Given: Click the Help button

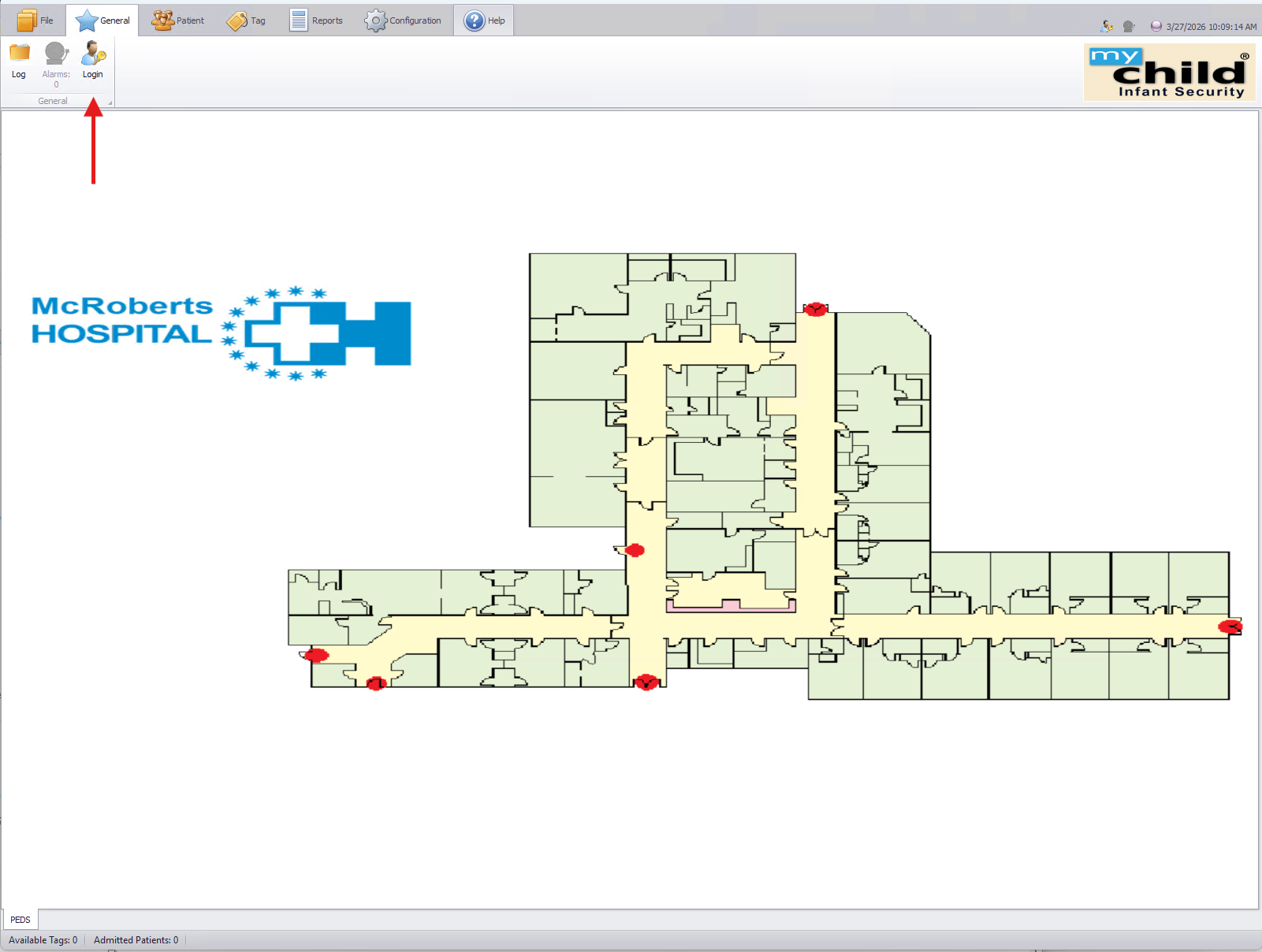Looking at the screenshot, I should (484, 20).
